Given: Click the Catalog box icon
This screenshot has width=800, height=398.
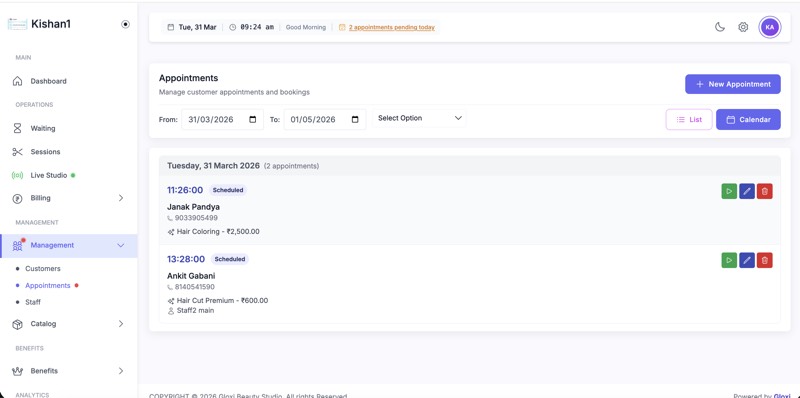Looking at the screenshot, I should point(17,324).
